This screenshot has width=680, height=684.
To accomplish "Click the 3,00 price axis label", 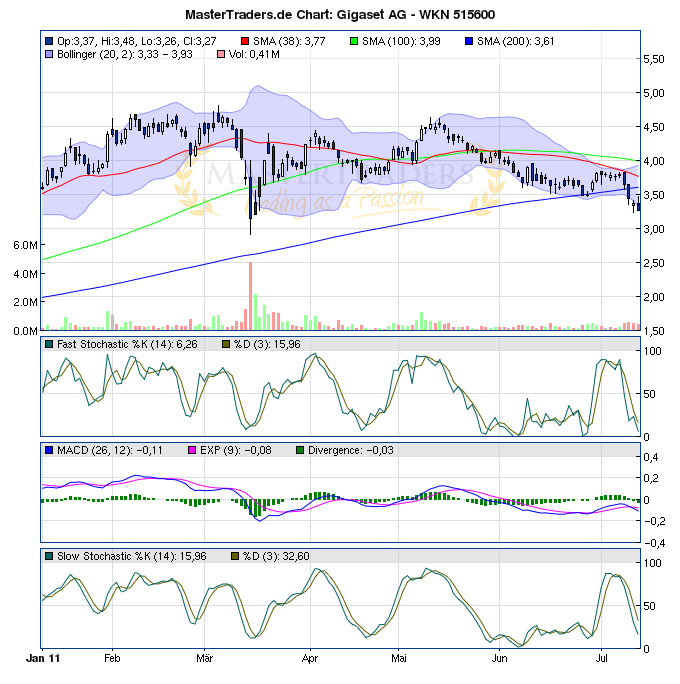I will (x=654, y=229).
